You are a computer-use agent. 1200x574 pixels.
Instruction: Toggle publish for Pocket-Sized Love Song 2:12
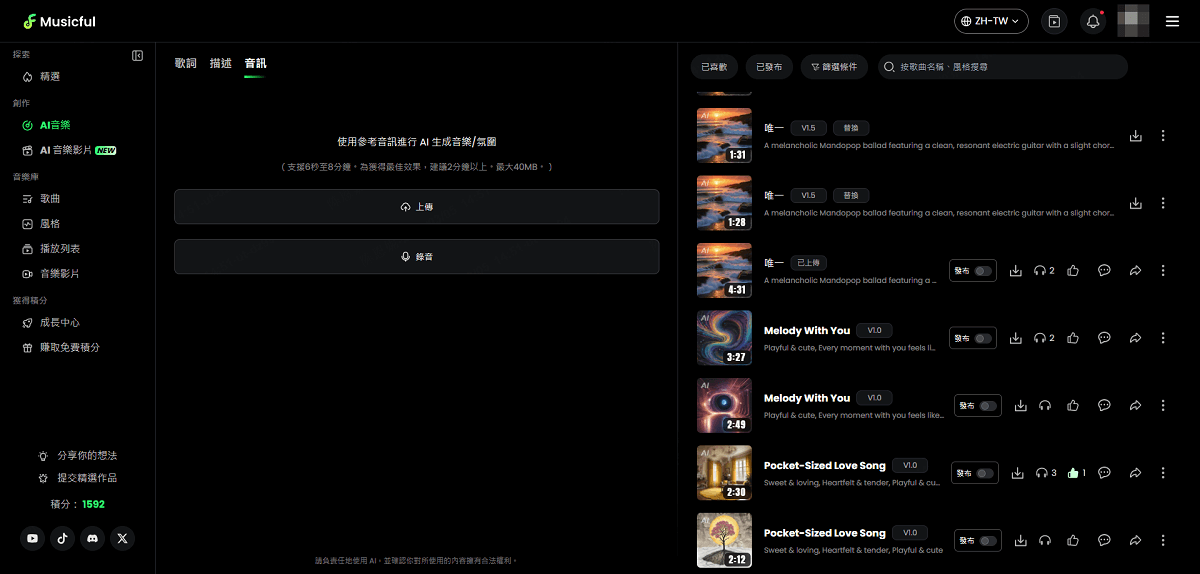(x=989, y=541)
